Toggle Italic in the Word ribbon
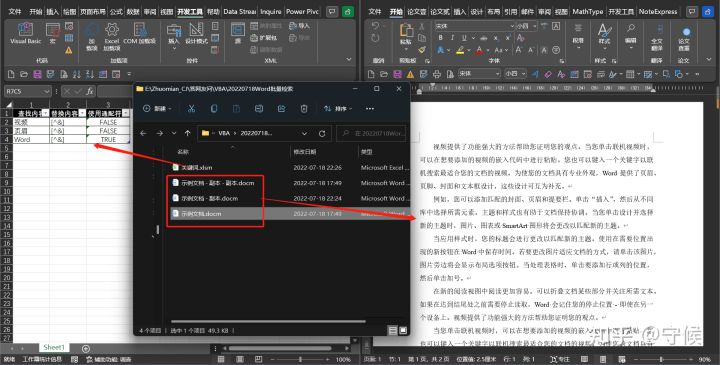The height and width of the screenshot is (365, 720). [452, 38]
